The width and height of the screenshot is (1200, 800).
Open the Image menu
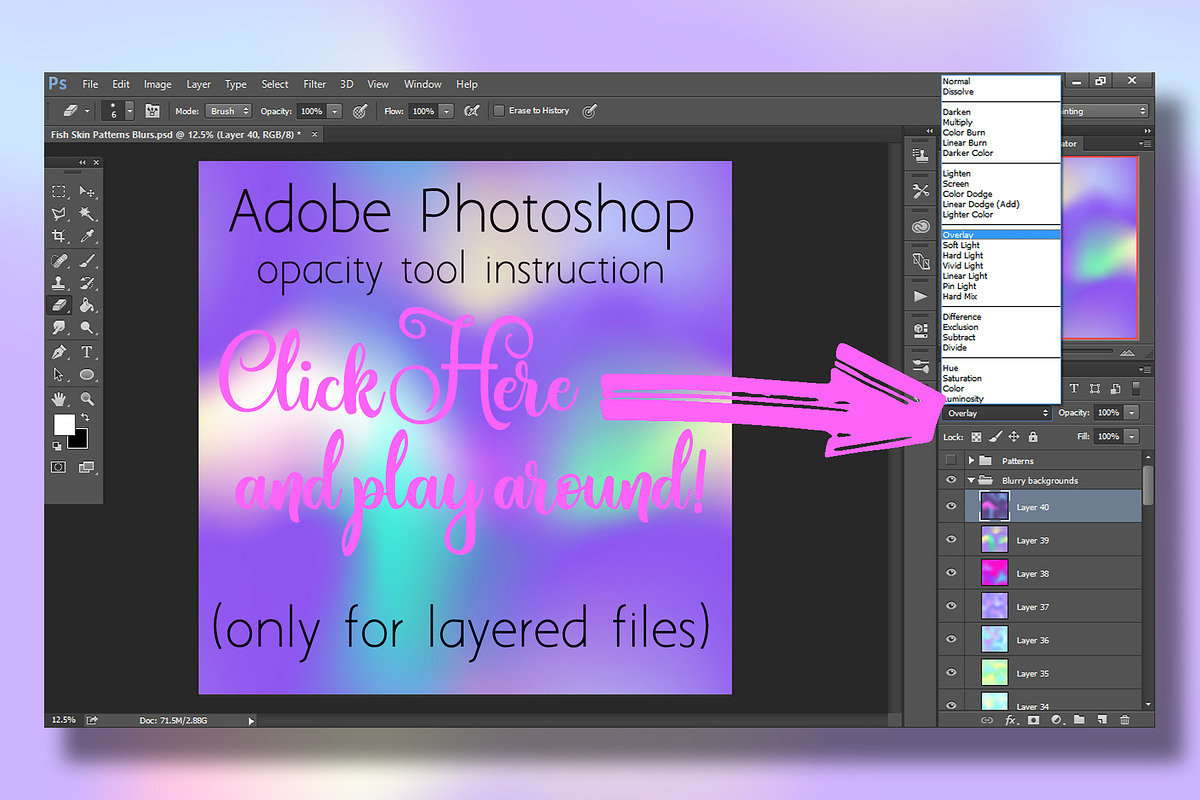click(157, 84)
